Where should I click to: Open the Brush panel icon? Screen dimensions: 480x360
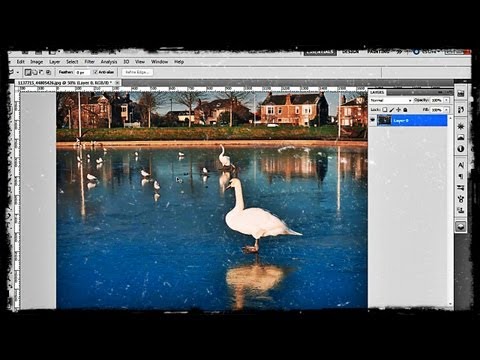(x=461, y=199)
